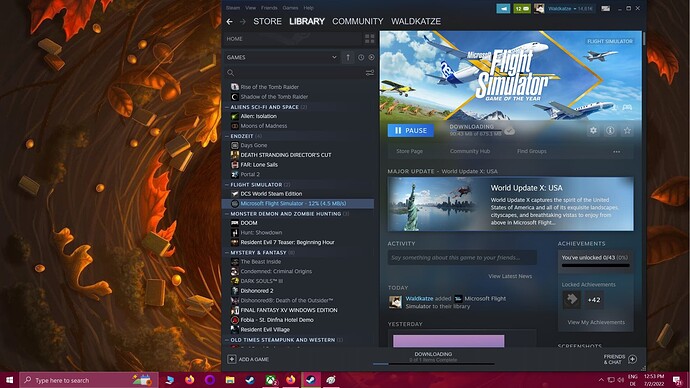This screenshot has height=388, width=690.
Task: Click the volume icon in system tray
Action: coord(620,380)
